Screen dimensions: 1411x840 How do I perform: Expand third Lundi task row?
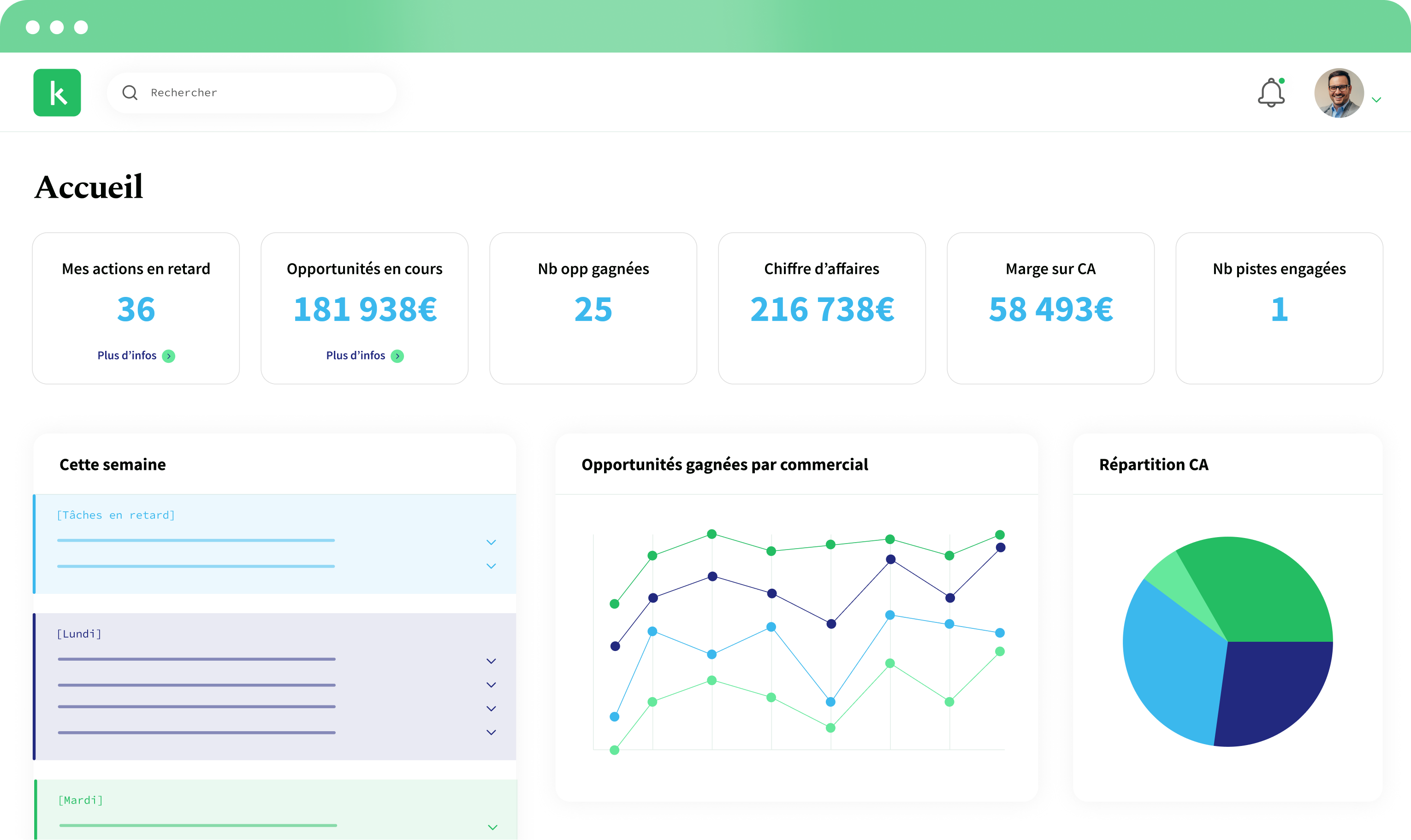[x=491, y=709]
